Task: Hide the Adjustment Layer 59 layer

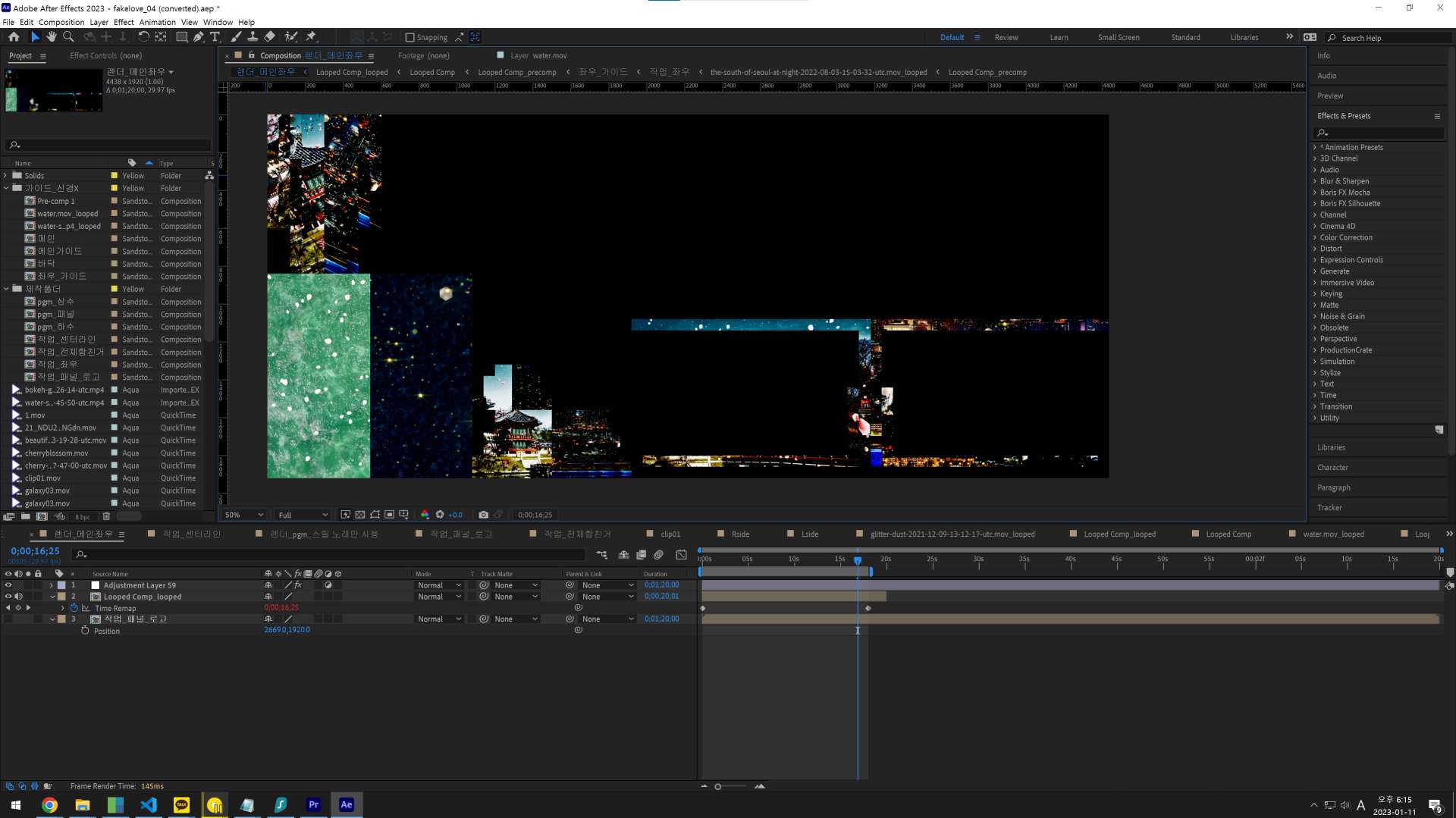Action: coord(8,585)
